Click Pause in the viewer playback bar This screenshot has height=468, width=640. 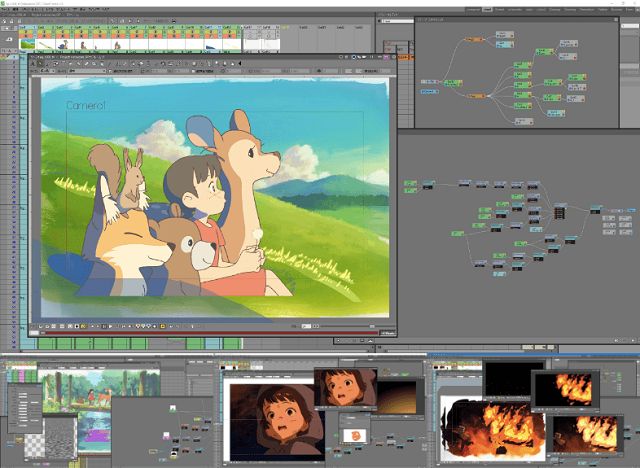(x=104, y=326)
